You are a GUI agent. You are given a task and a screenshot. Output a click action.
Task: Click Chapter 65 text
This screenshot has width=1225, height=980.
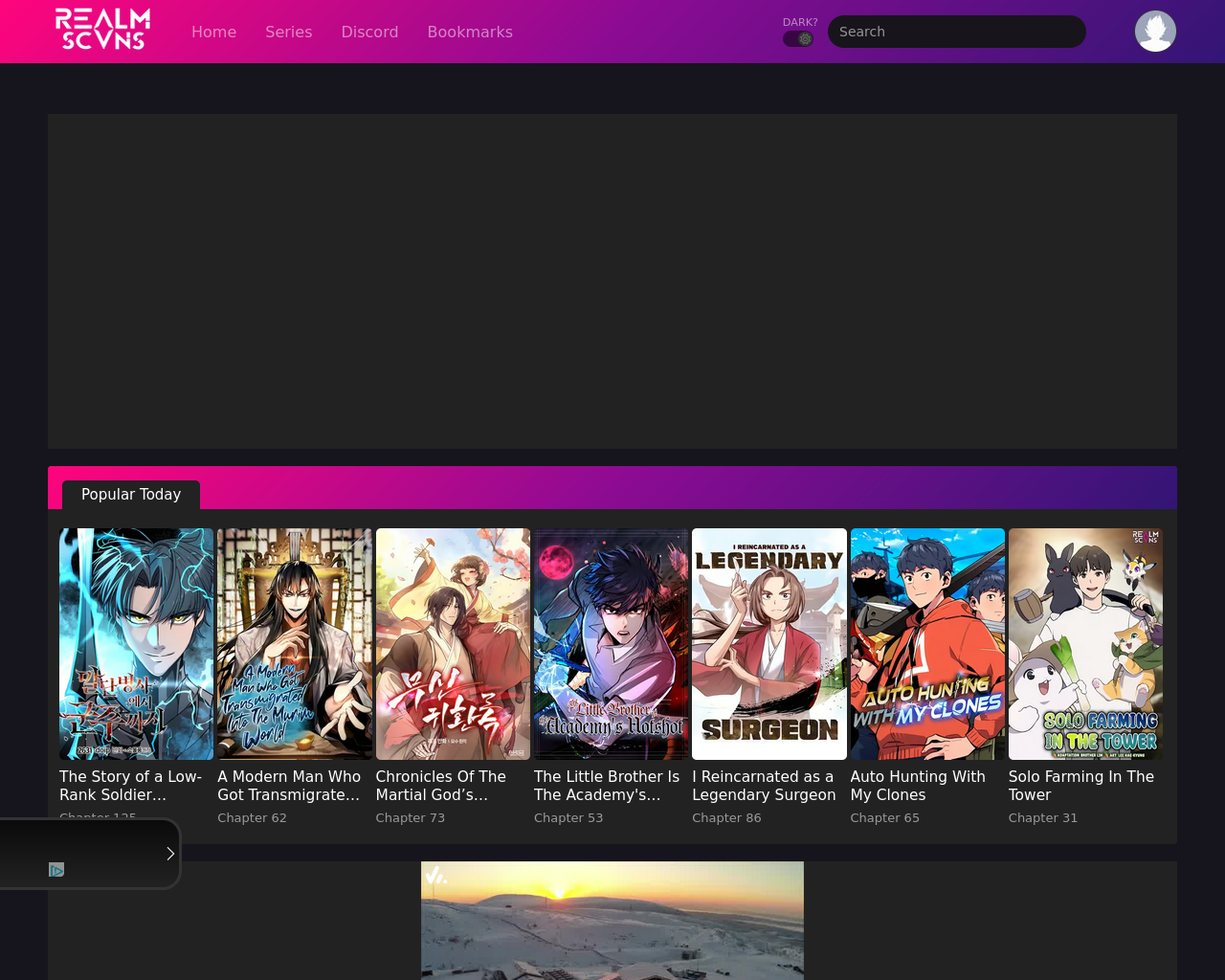885,818
